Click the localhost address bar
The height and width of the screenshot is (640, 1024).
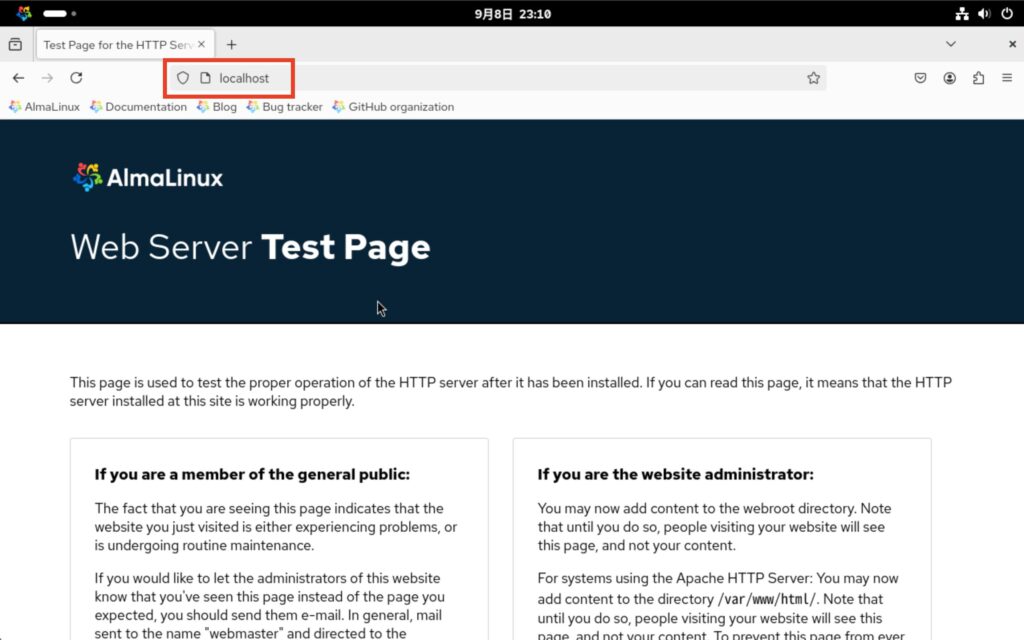tap(496, 78)
